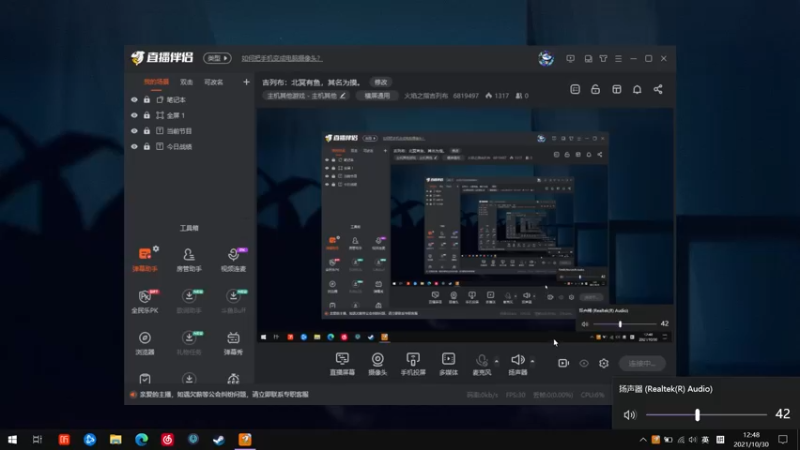Open the title bar hamburger menu
The image size is (800, 450).
pos(618,59)
